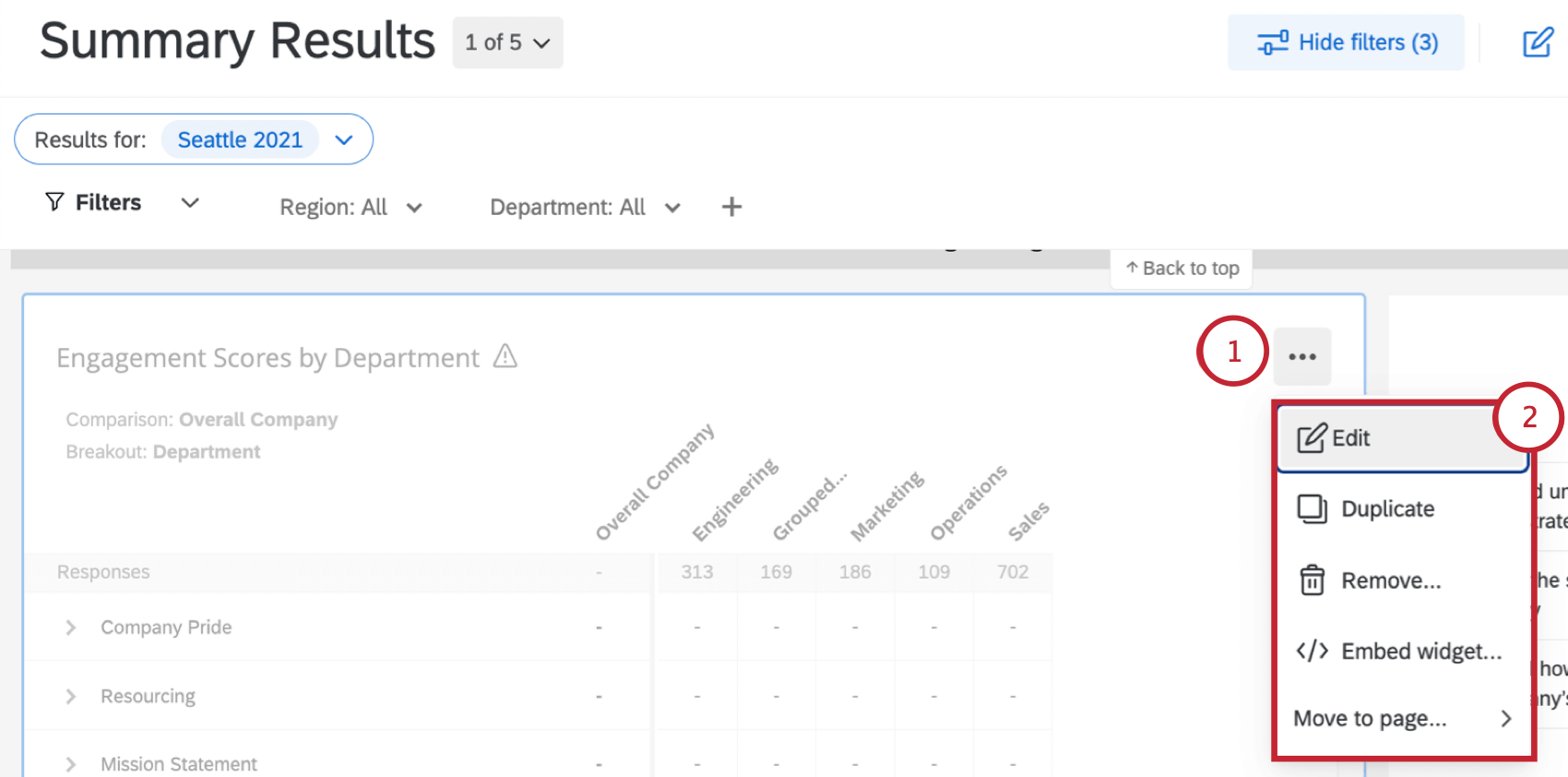
Task: Click the Back to top button
Action: tap(1182, 269)
